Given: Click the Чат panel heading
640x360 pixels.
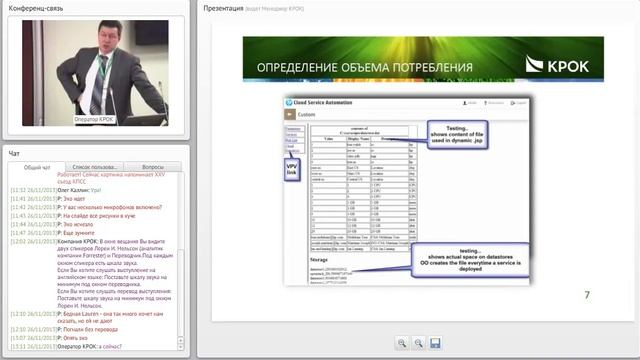Looking at the screenshot, I should 14,153.
